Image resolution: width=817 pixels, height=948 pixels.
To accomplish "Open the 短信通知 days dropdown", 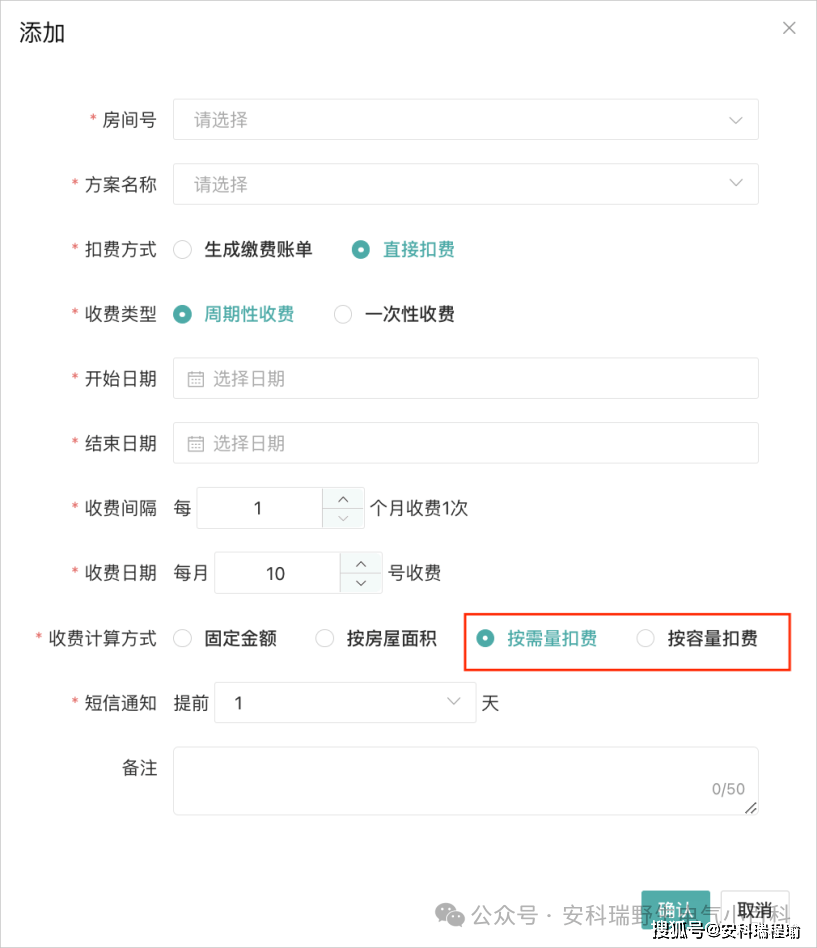I will tap(345, 703).
